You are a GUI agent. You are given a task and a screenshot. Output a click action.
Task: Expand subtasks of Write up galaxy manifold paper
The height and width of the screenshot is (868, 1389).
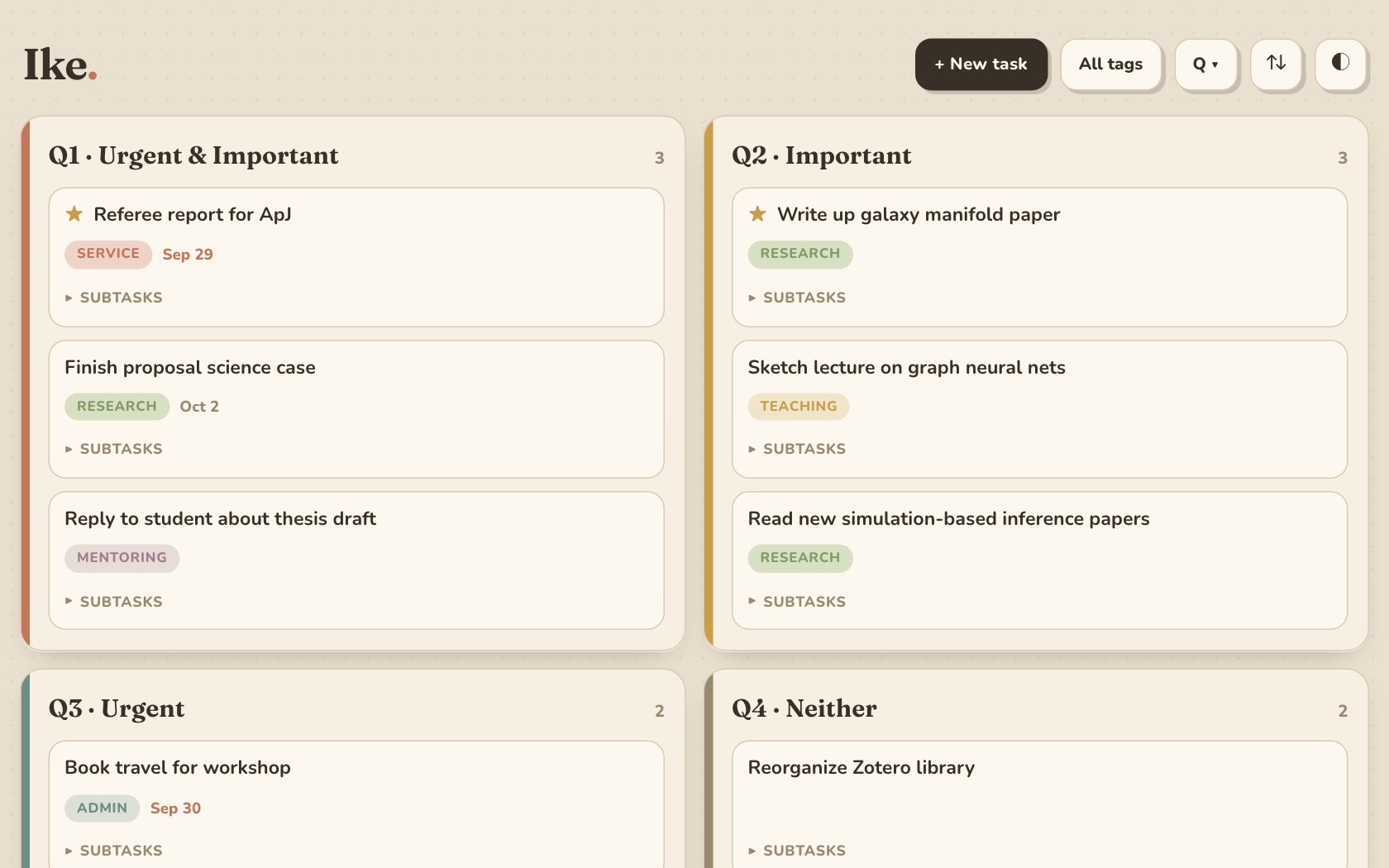coord(797,298)
